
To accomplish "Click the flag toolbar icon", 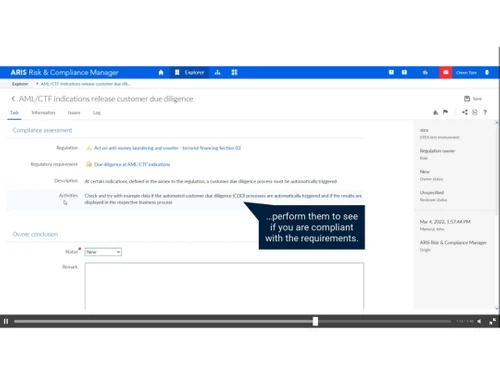I will (x=445, y=112).
